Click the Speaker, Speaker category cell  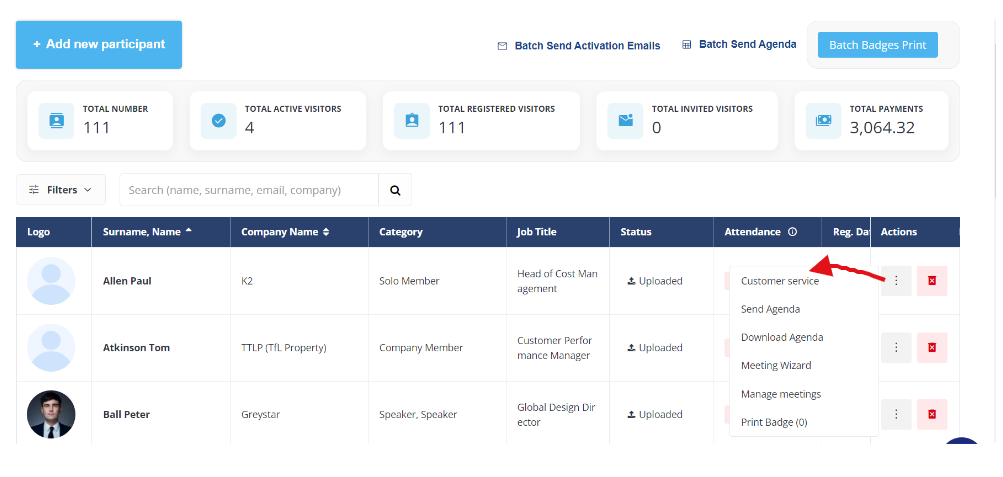coord(418,414)
